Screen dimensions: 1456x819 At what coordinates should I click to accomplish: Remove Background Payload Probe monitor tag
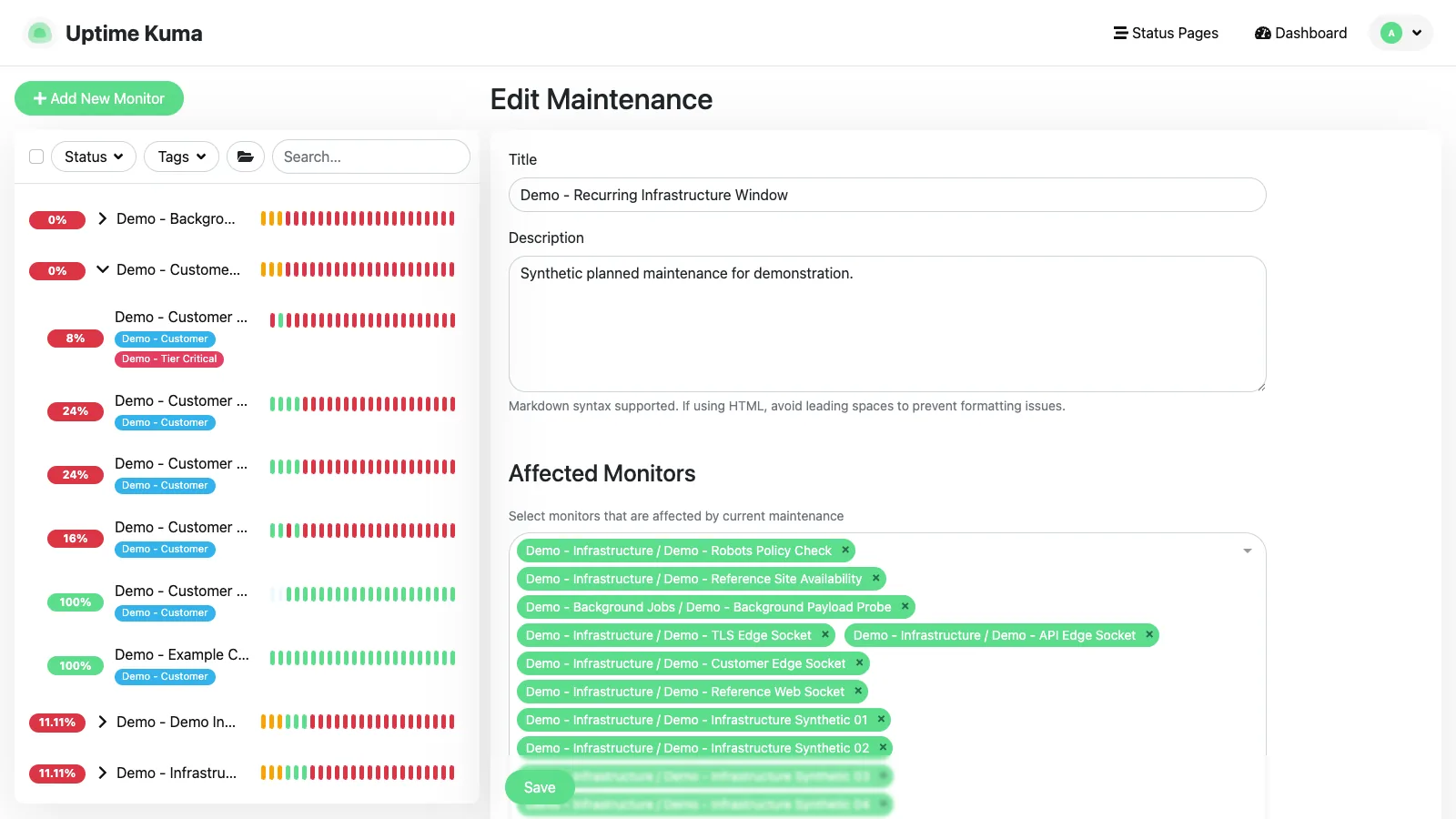tap(905, 606)
